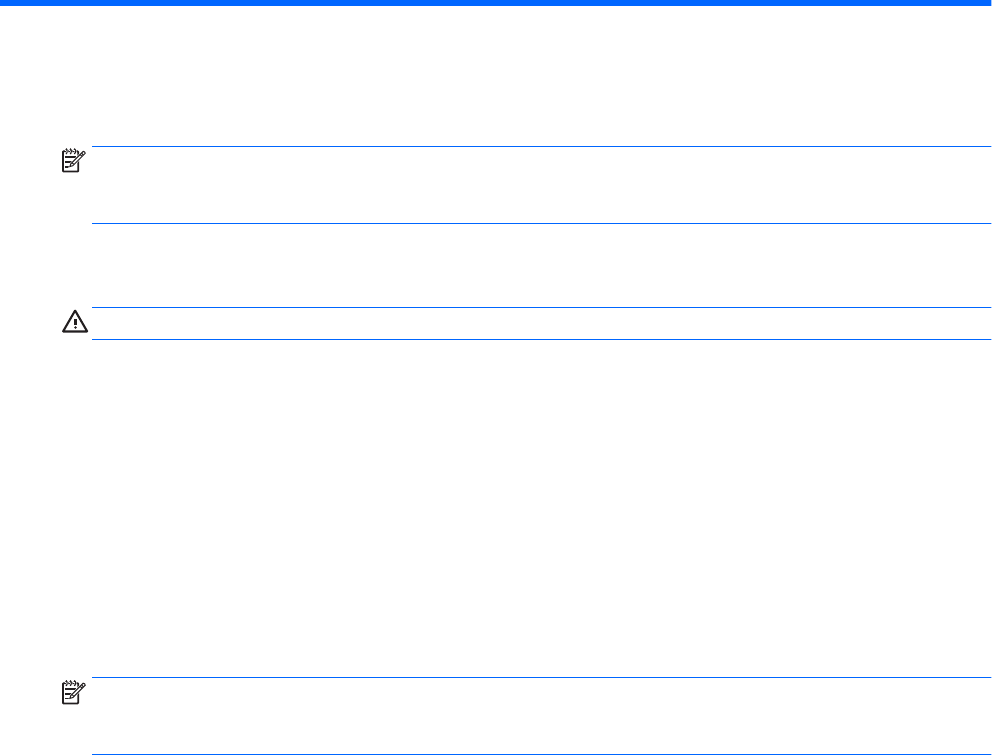
Task: Click the bottom rule of the upper note
Action: 530,223
